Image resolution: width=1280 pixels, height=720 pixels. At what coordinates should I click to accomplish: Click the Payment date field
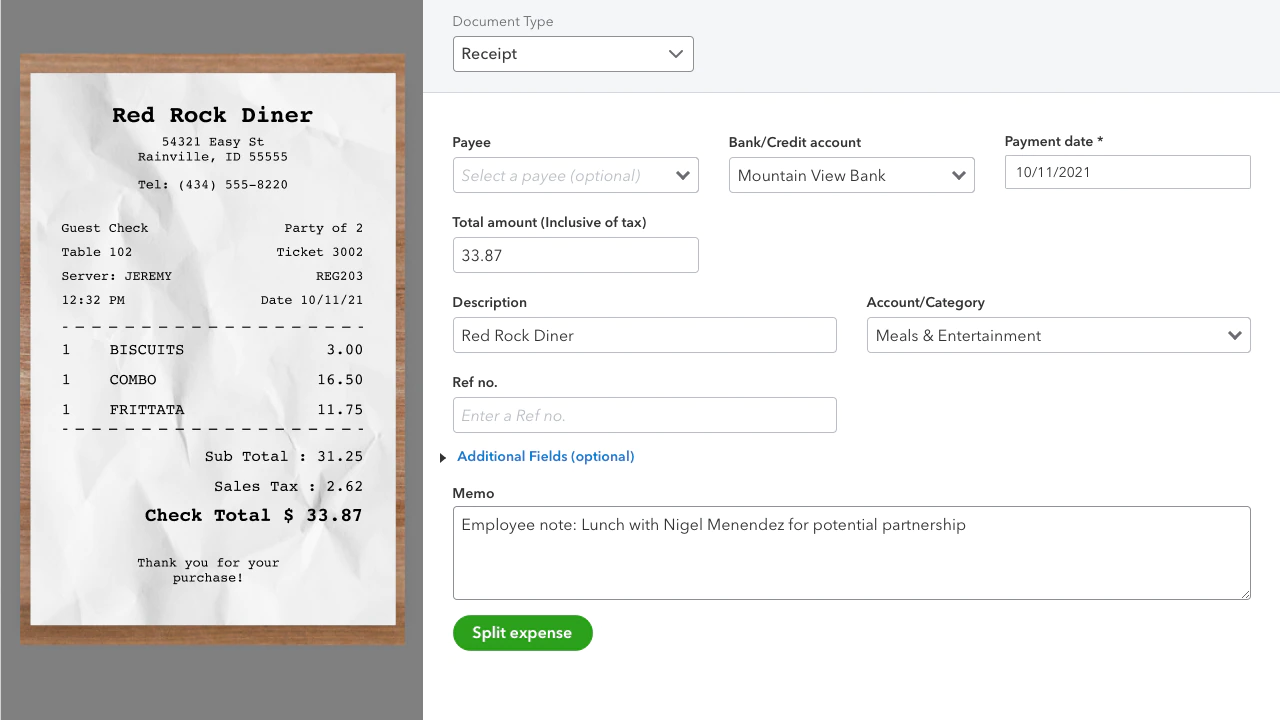click(x=1127, y=172)
